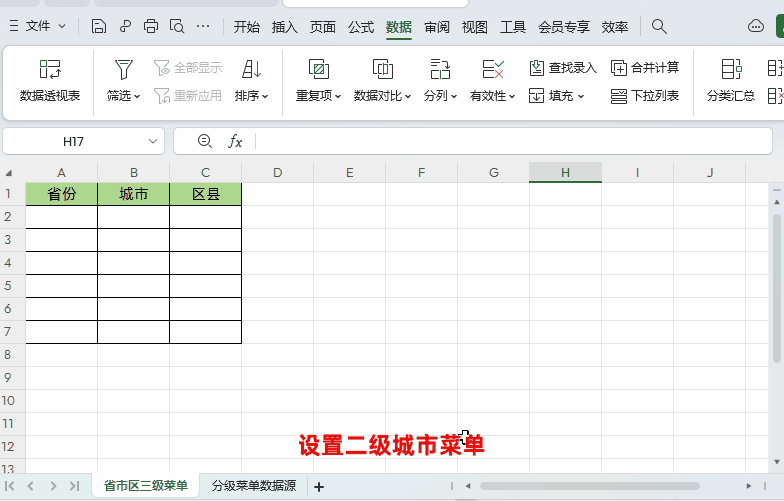Click the formula bar input field
Viewport: 784px width, 501px height.
[500, 142]
